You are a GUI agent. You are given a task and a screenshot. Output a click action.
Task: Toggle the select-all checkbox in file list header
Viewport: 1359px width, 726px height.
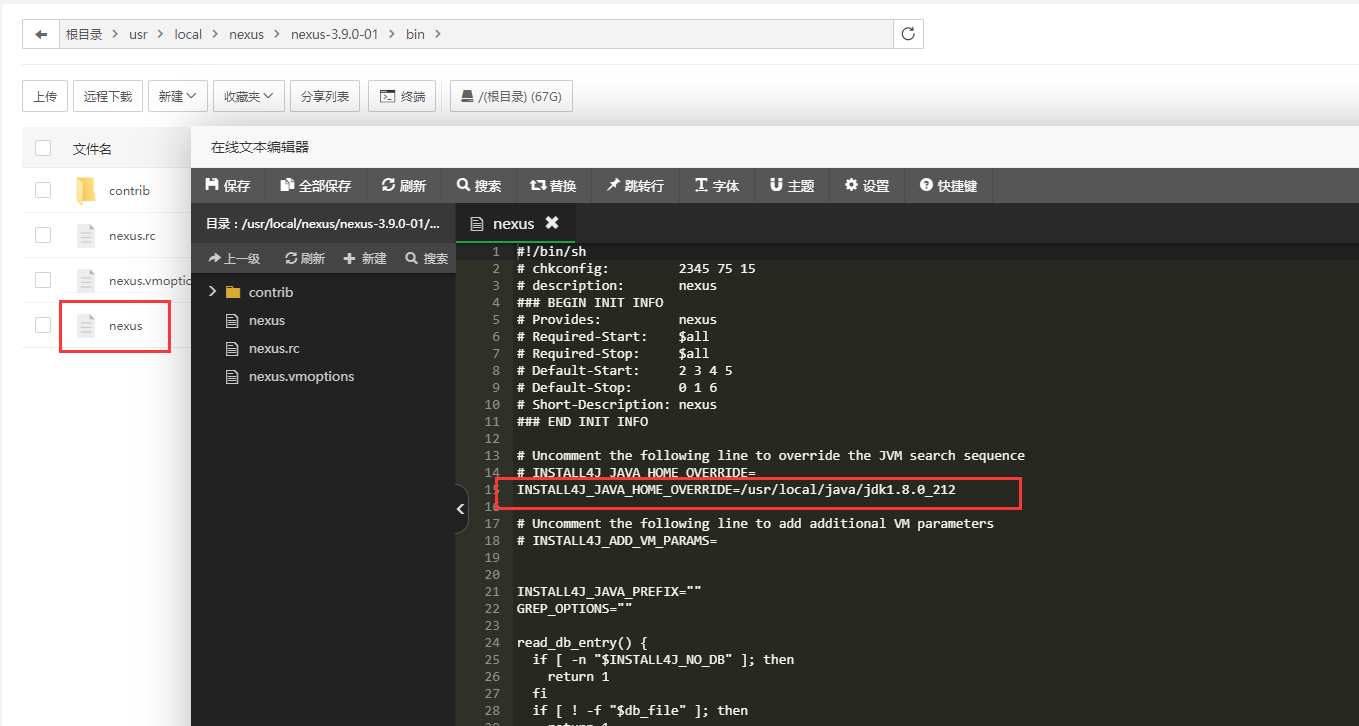coord(42,147)
